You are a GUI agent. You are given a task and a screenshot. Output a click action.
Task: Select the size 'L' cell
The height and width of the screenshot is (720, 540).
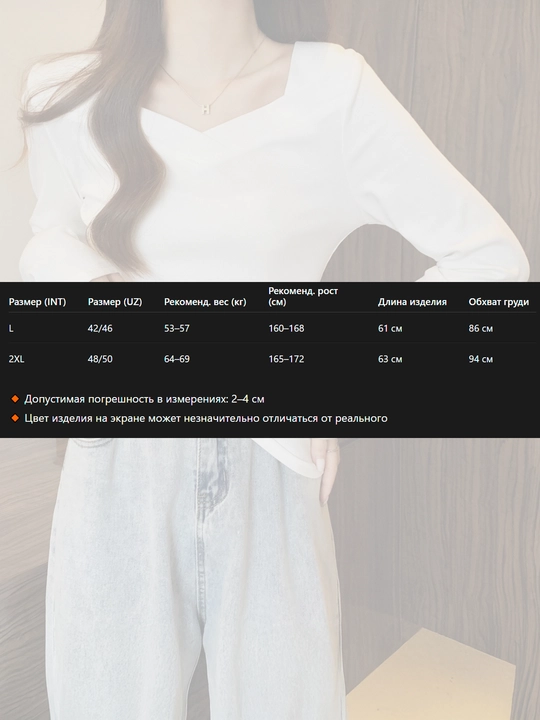(x=11, y=328)
